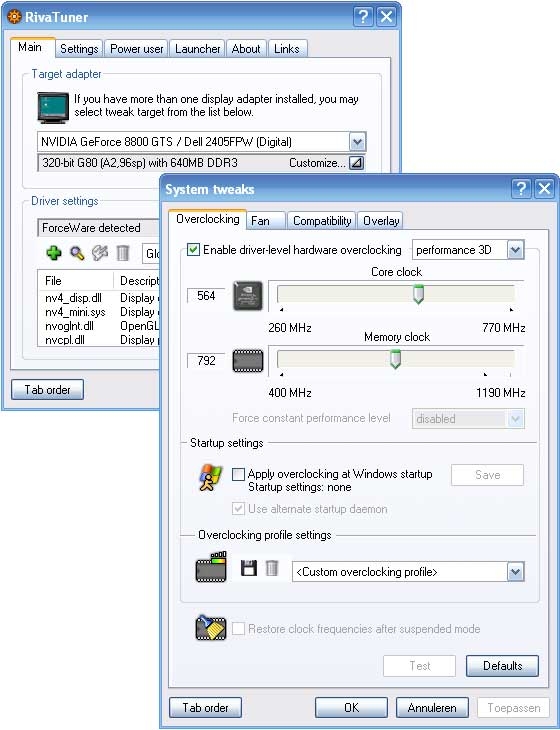The image size is (560, 730).
Task: Click the memory chip icon beside Memory clock
Action: [x=248, y=361]
